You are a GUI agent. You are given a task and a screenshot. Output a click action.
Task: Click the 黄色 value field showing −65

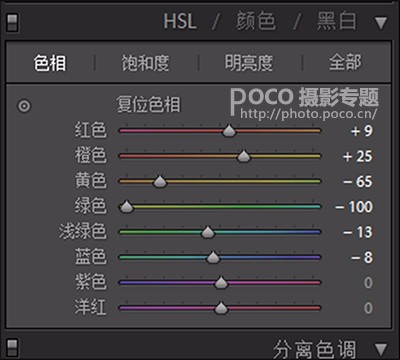pos(358,182)
